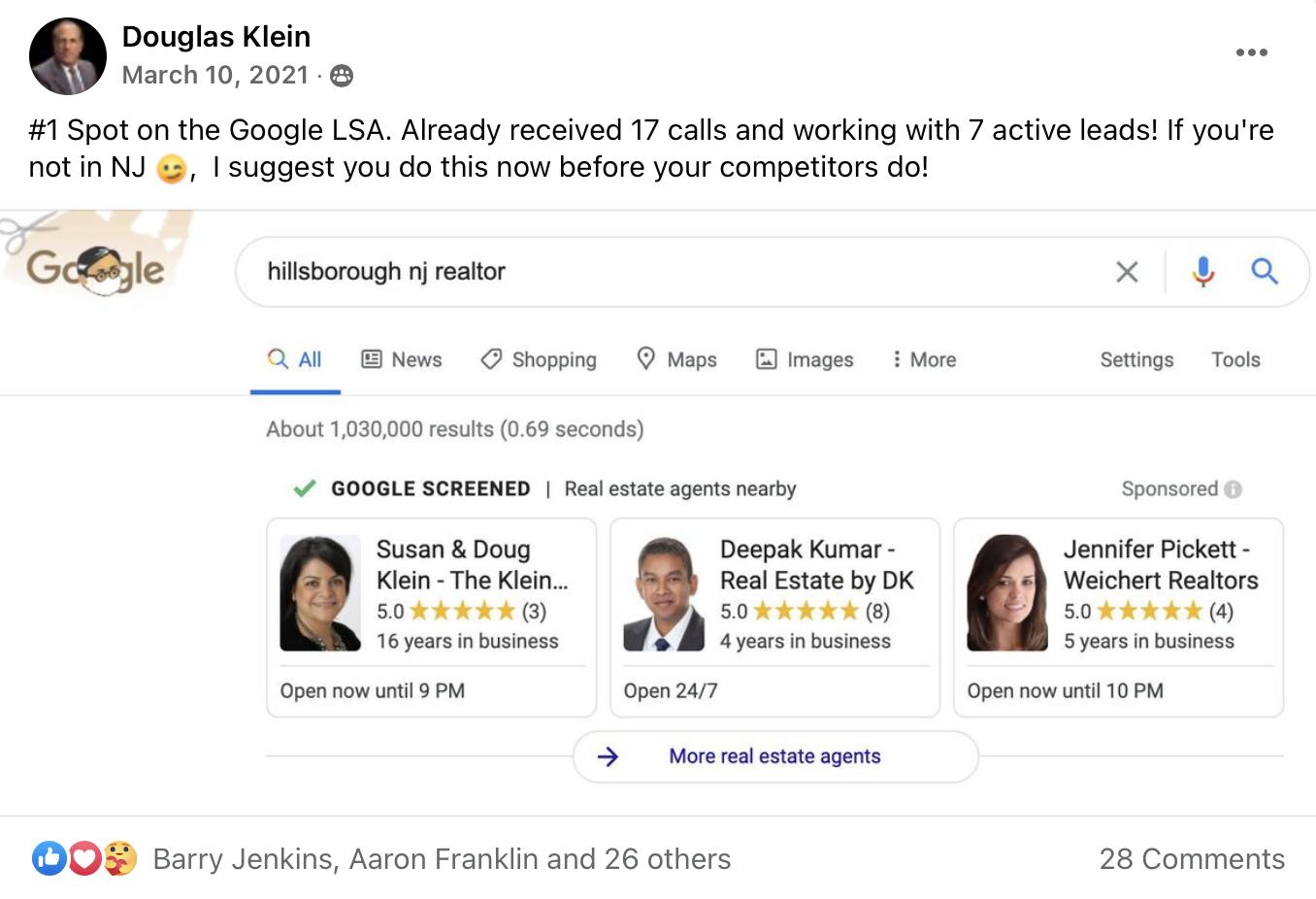Clear the search query with X
This screenshot has width=1316, height=899.
click(x=1127, y=272)
